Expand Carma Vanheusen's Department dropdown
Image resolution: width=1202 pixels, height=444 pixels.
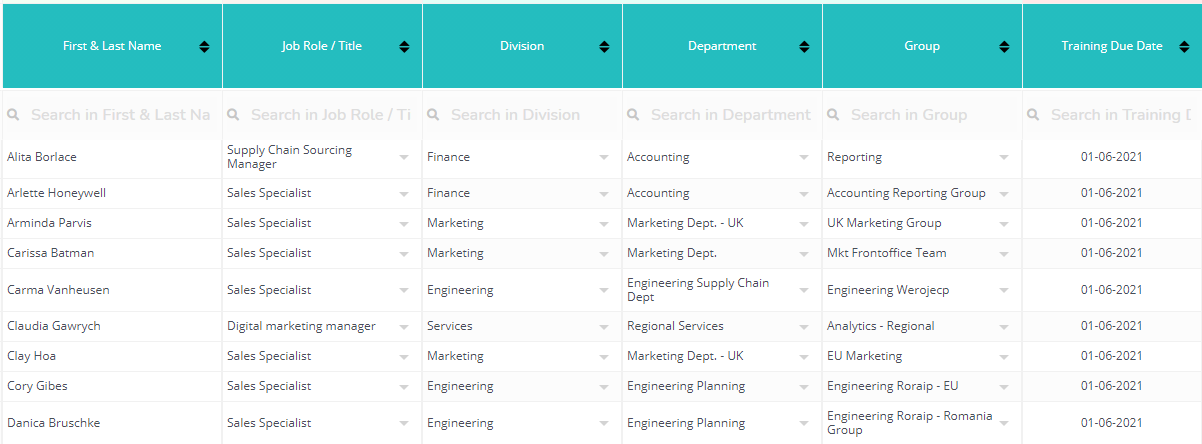pos(804,291)
